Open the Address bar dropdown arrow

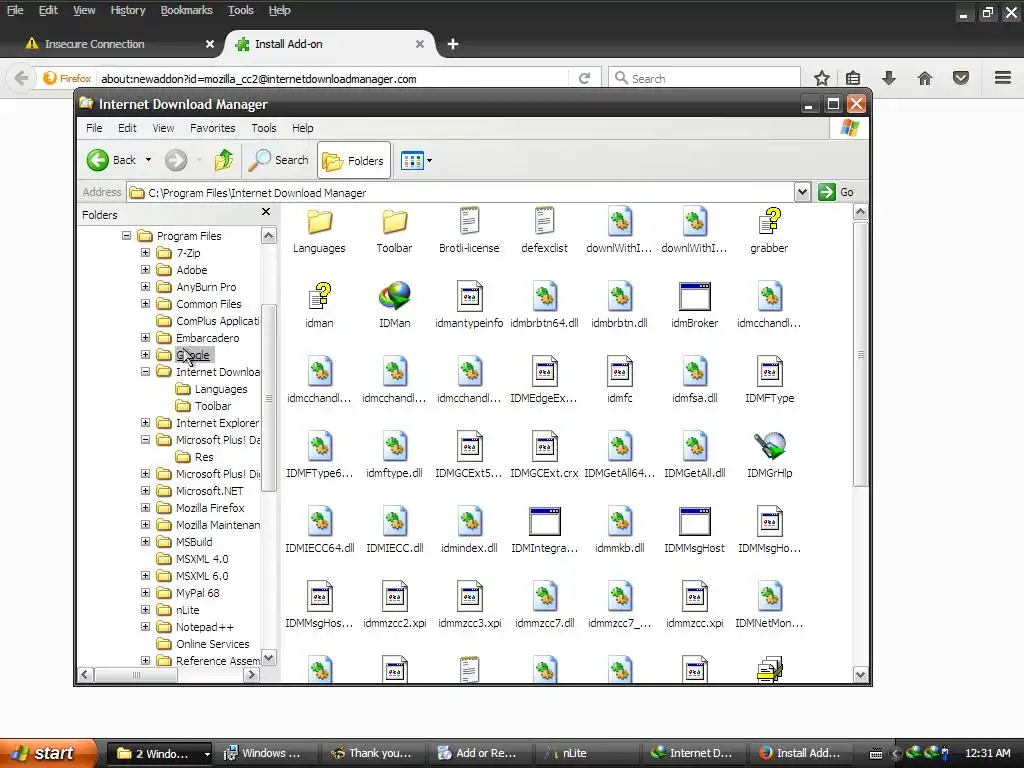pyautogui.click(x=802, y=192)
